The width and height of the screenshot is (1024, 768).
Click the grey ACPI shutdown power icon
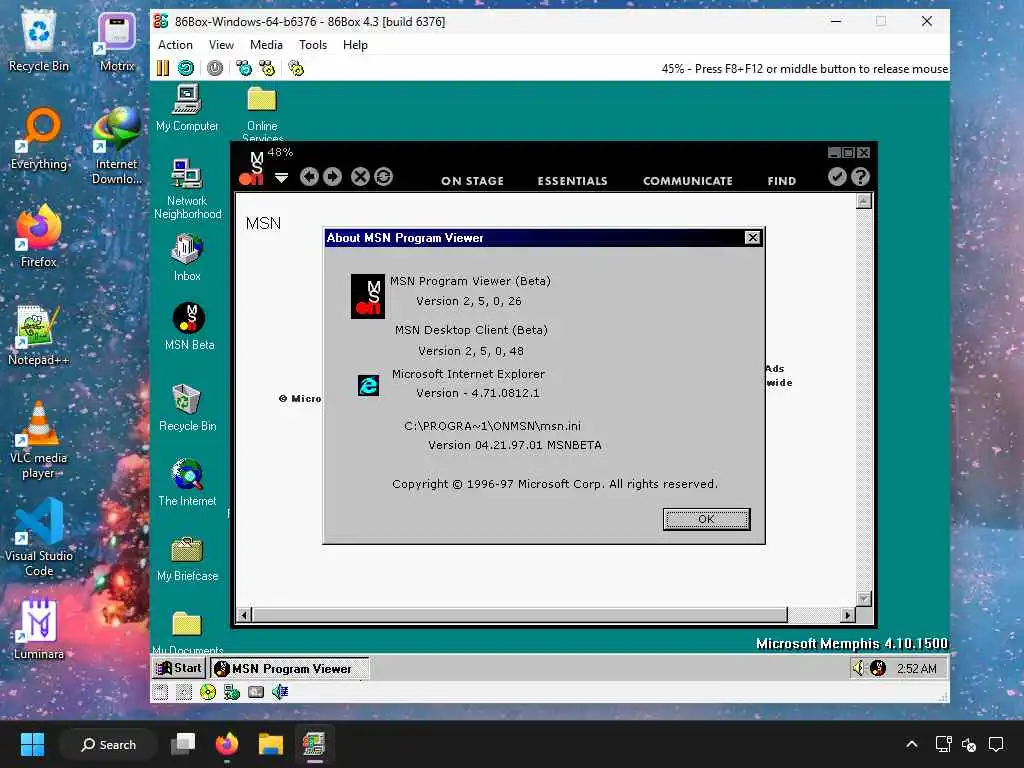pos(215,68)
